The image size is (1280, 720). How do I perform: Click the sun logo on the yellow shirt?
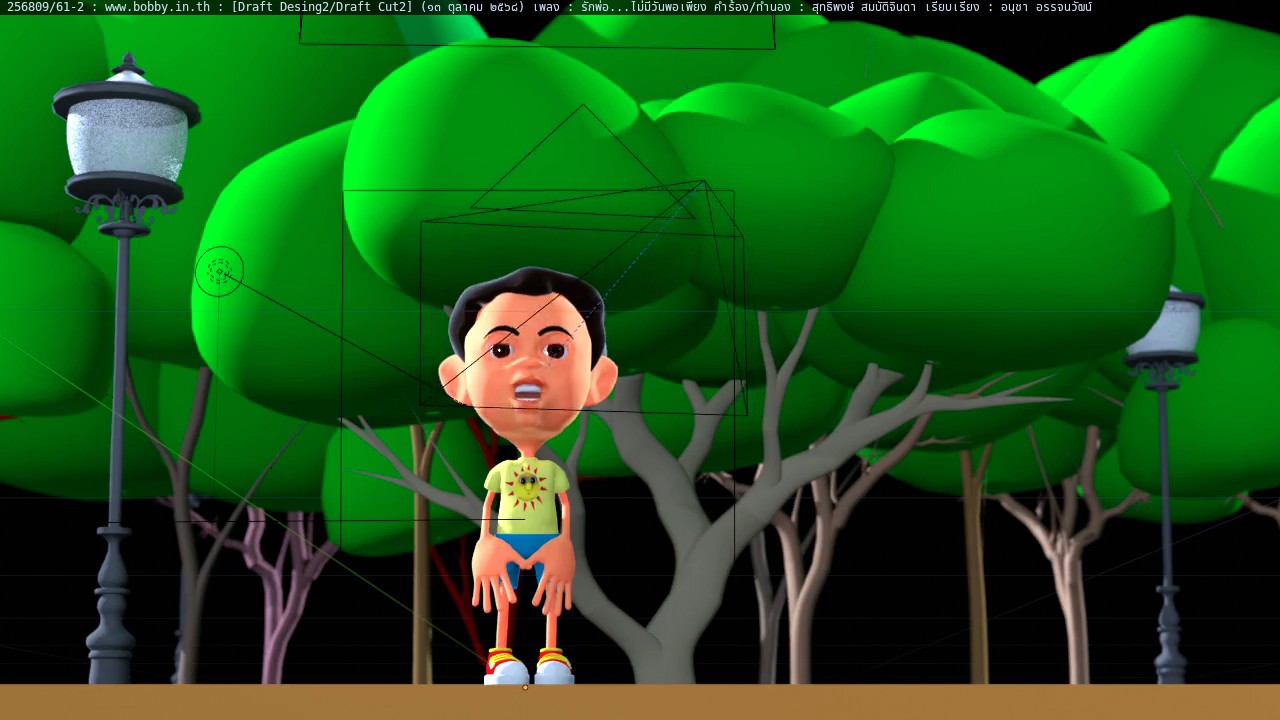524,485
